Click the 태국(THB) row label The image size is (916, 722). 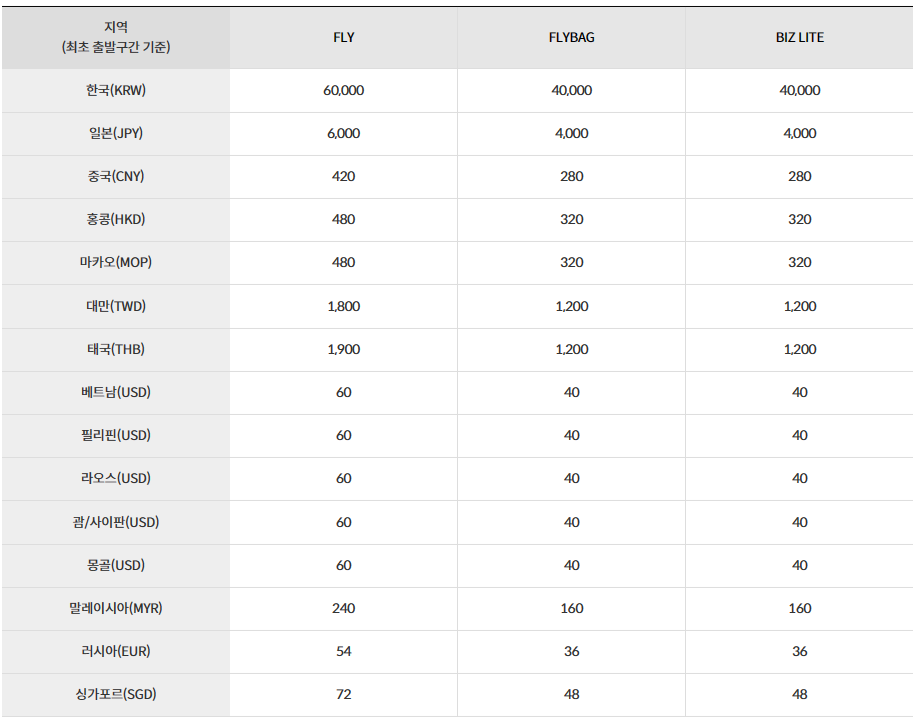click(116, 349)
